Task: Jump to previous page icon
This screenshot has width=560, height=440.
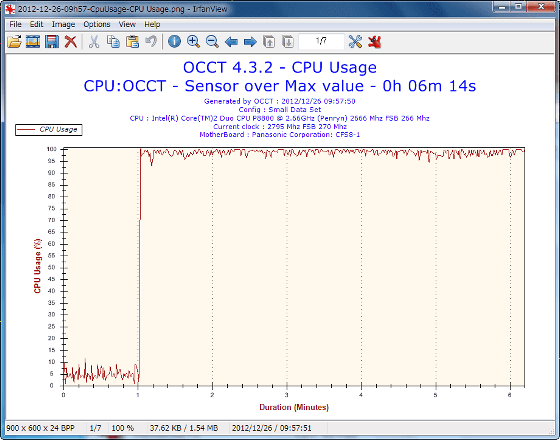Action: click(269, 42)
